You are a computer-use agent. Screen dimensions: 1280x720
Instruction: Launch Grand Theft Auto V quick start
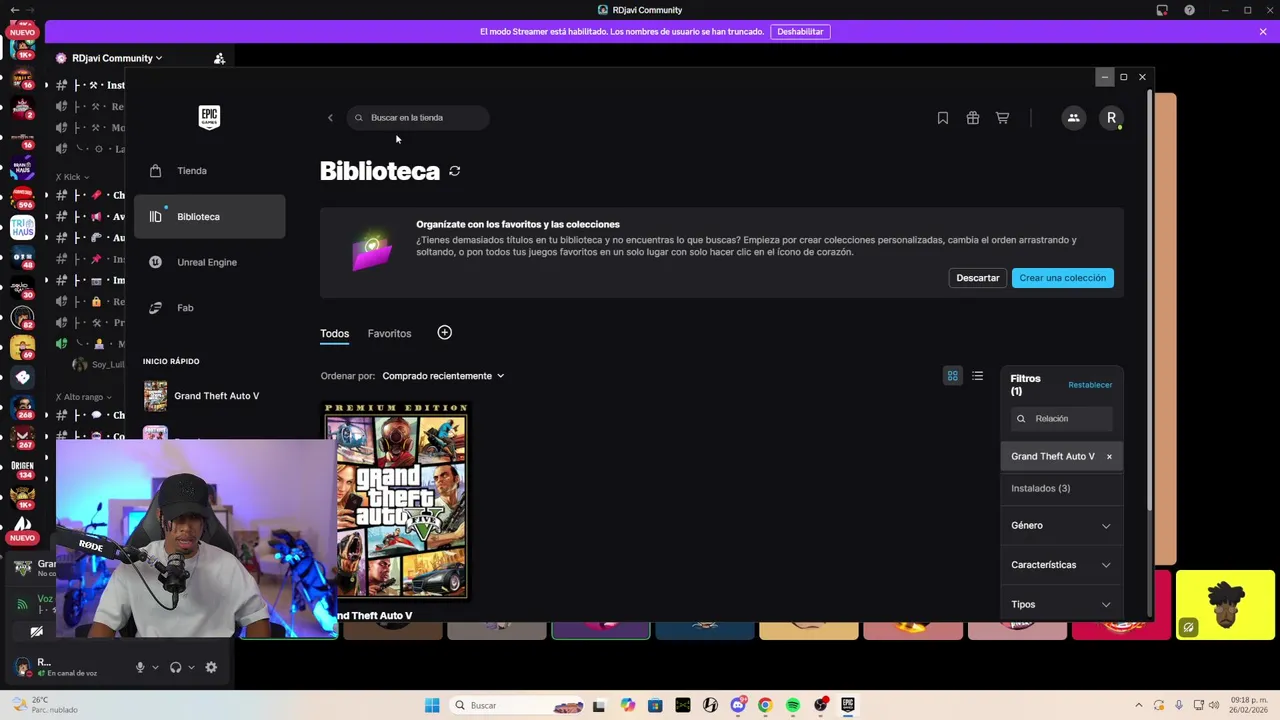(210, 396)
